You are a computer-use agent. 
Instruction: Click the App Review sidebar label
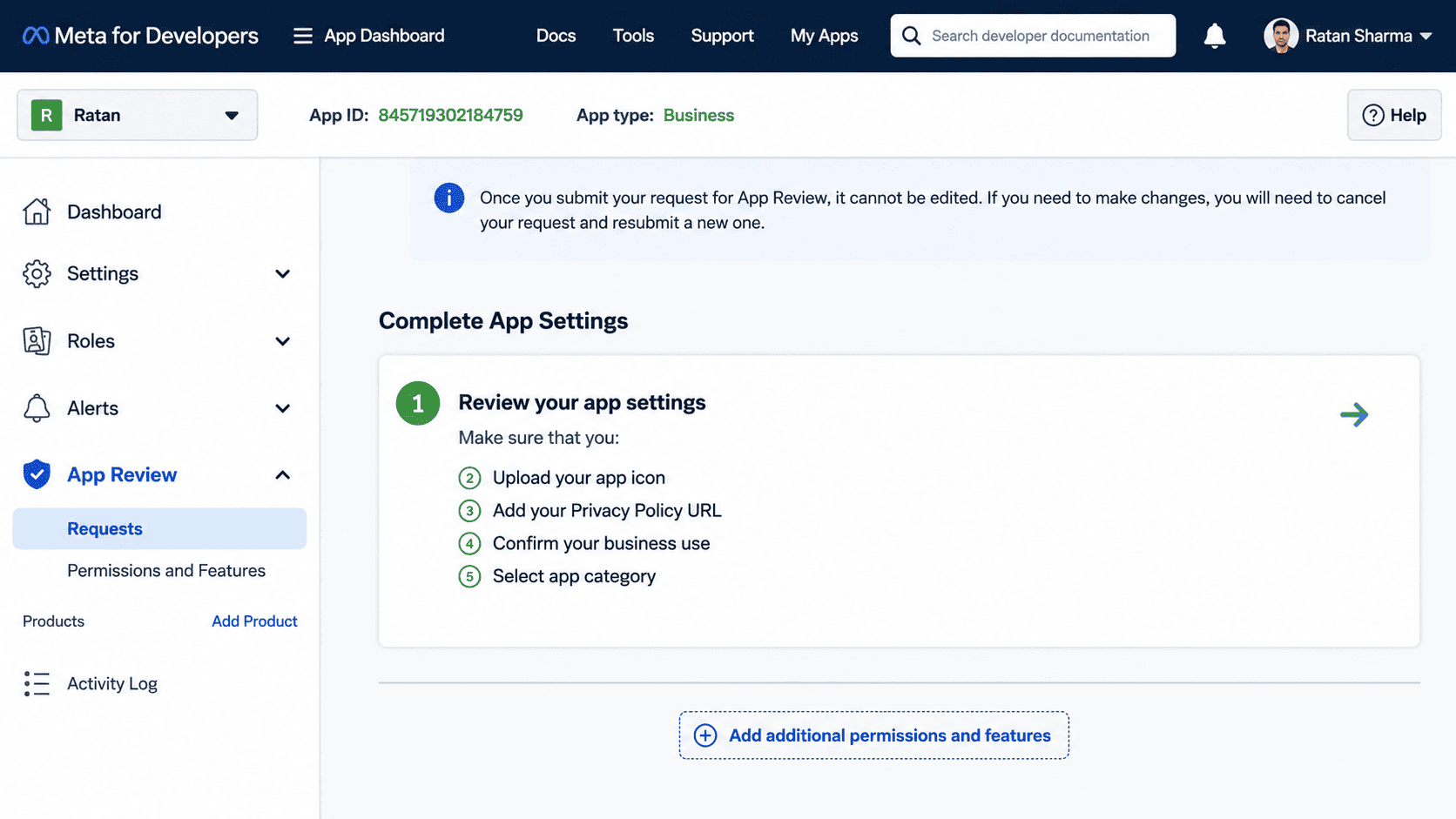click(x=122, y=474)
